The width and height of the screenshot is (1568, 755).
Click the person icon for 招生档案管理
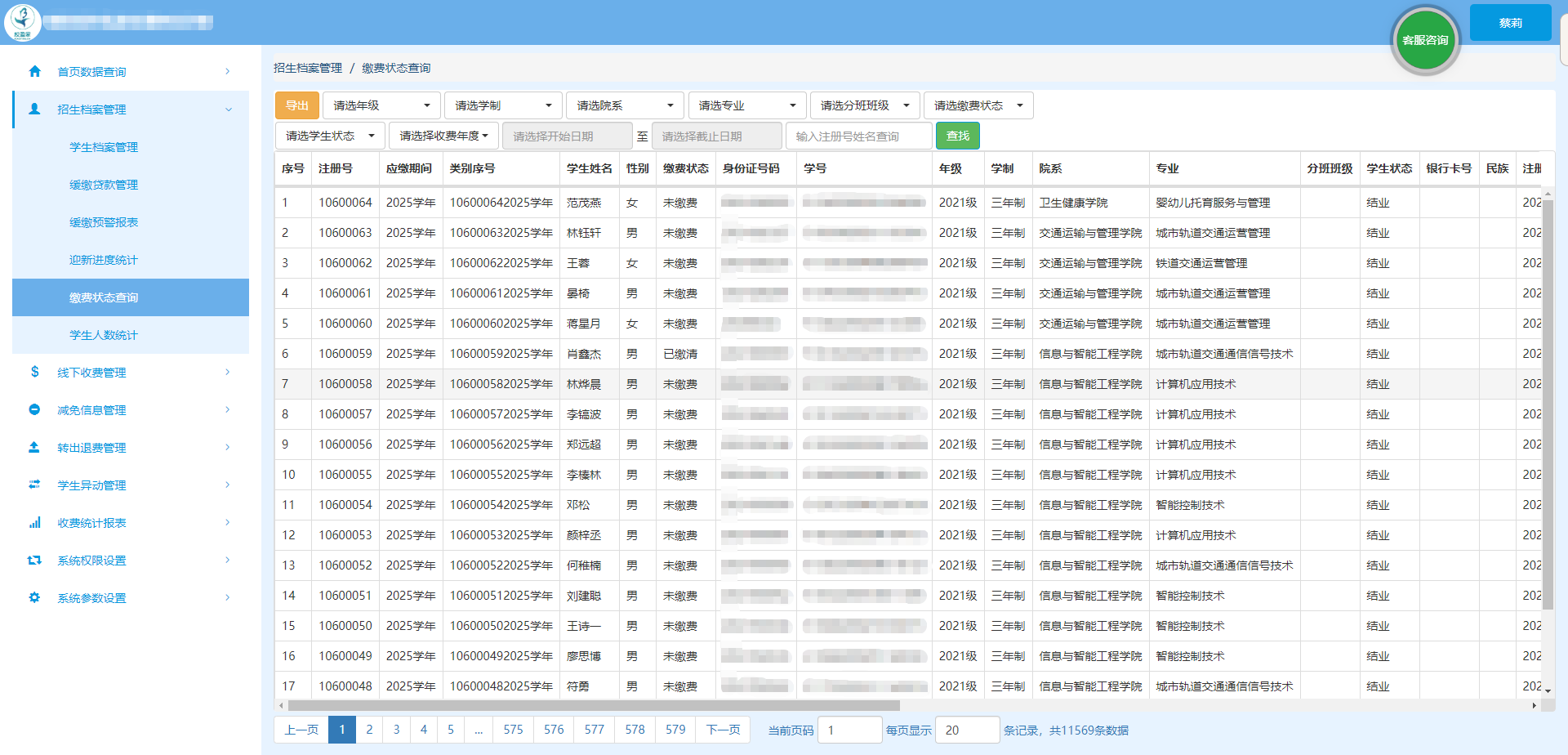click(34, 109)
